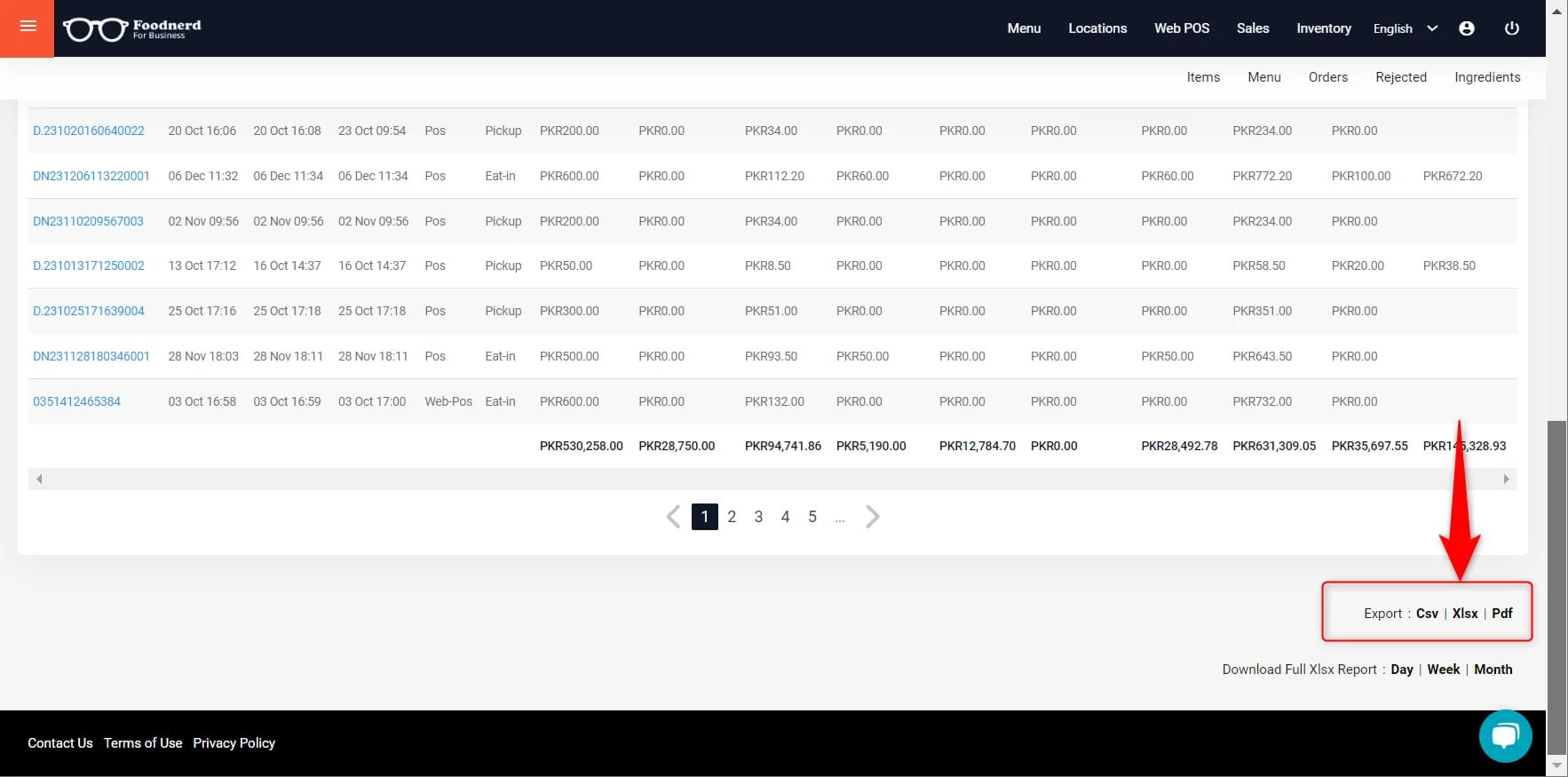Click the table horizontal scrollbar track
Screen dimensions: 1568x777
point(772,480)
